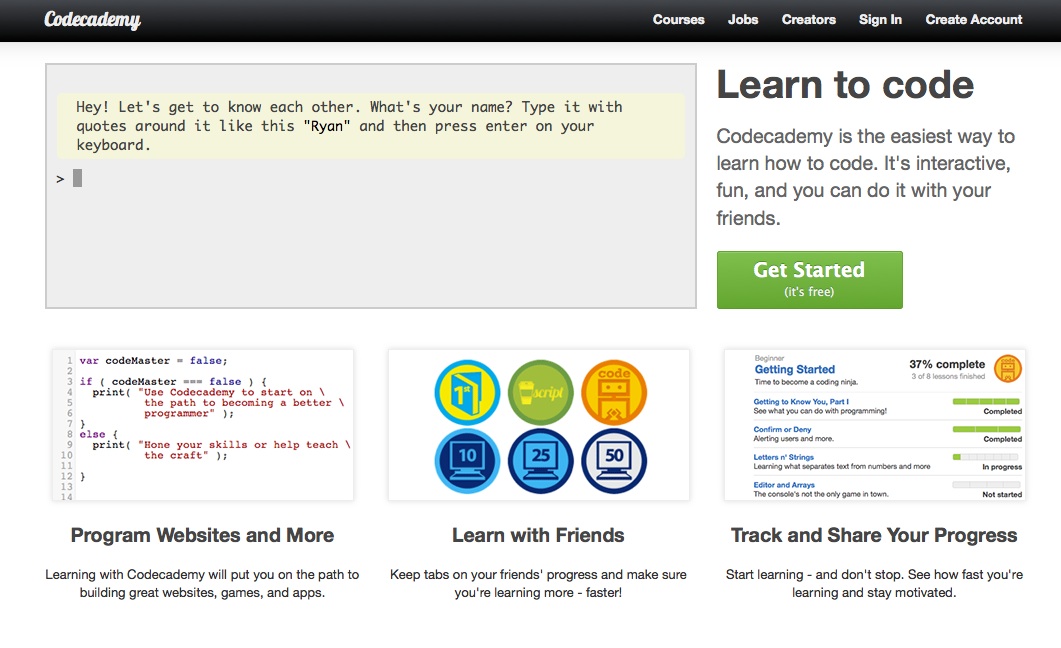This screenshot has height=648, width=1061.
Task: Click the 50 monitor badge
Action: pyautogui.click(x=614, y=461)
